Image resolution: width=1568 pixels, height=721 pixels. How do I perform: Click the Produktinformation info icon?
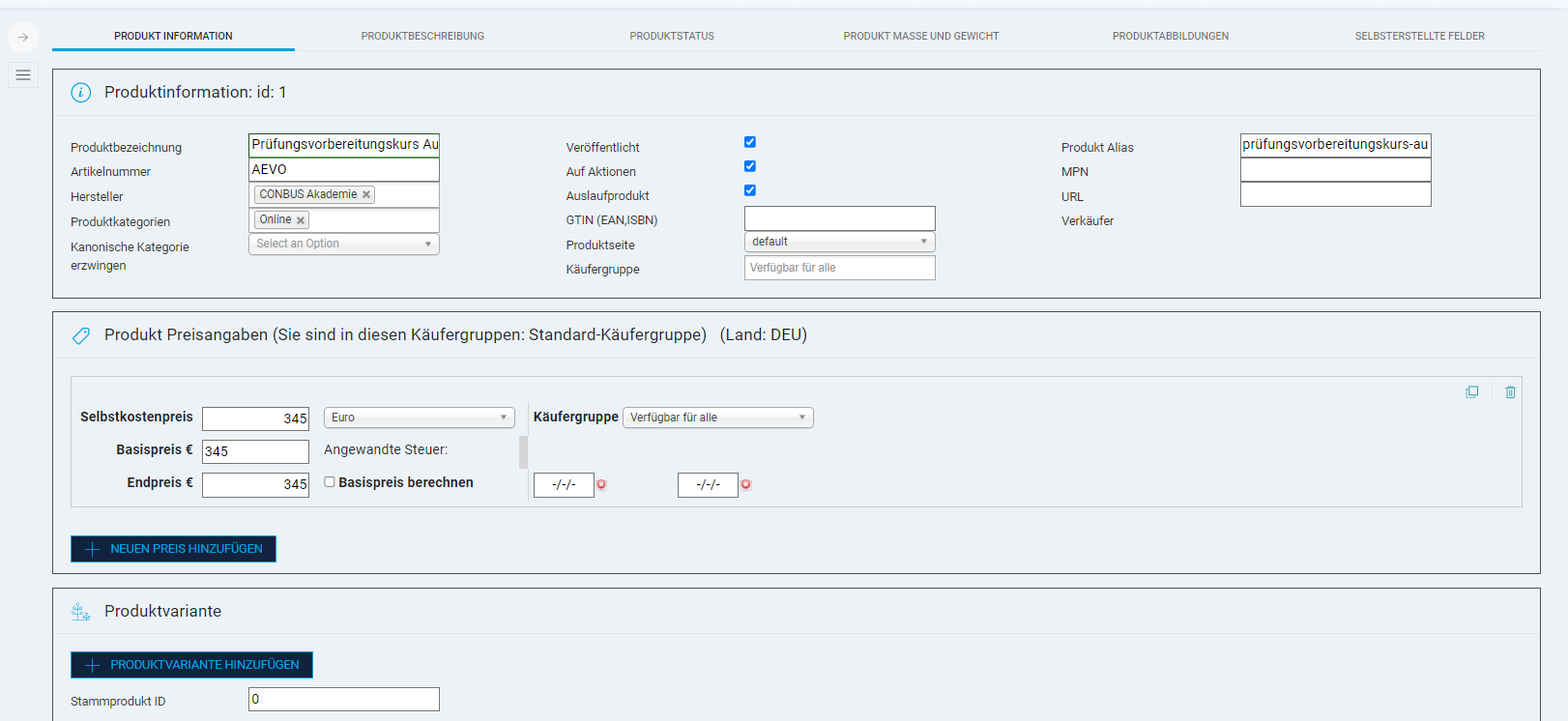(81, 93)
